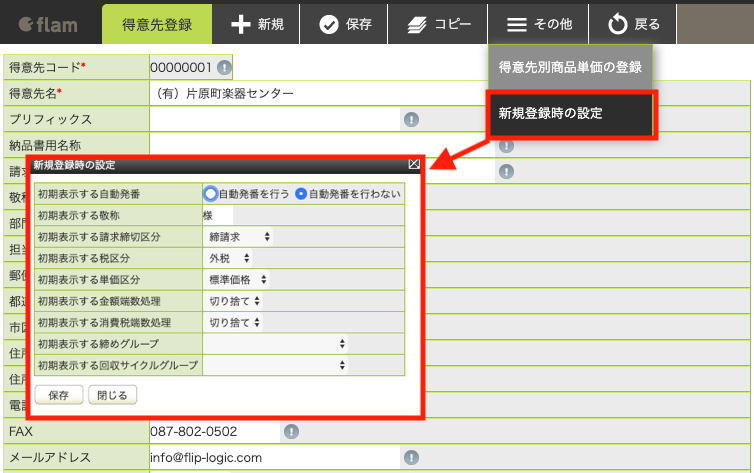Click the 得意先コード input field

[x=181, y=67]
